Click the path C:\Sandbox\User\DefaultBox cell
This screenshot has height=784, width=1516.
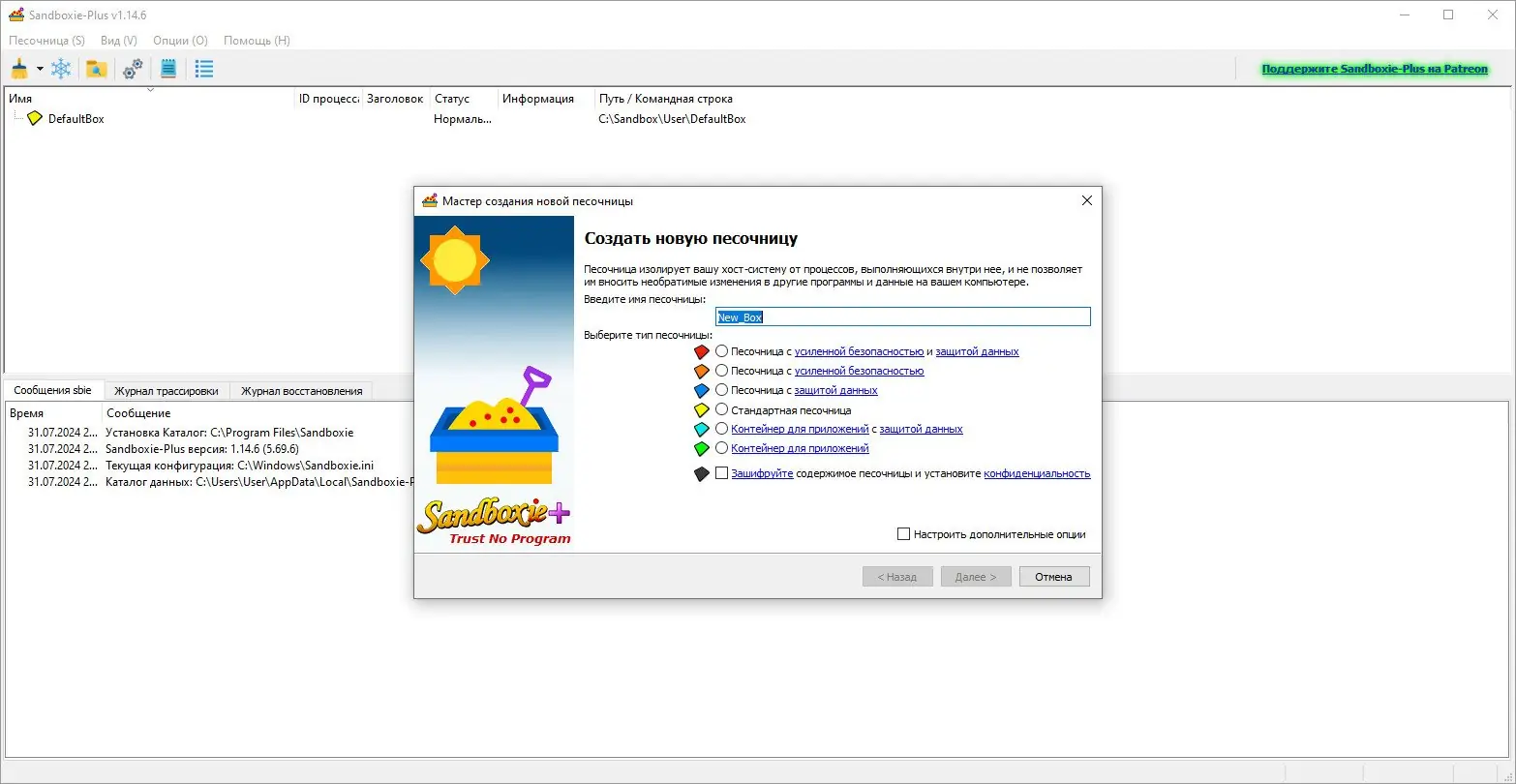672,119
